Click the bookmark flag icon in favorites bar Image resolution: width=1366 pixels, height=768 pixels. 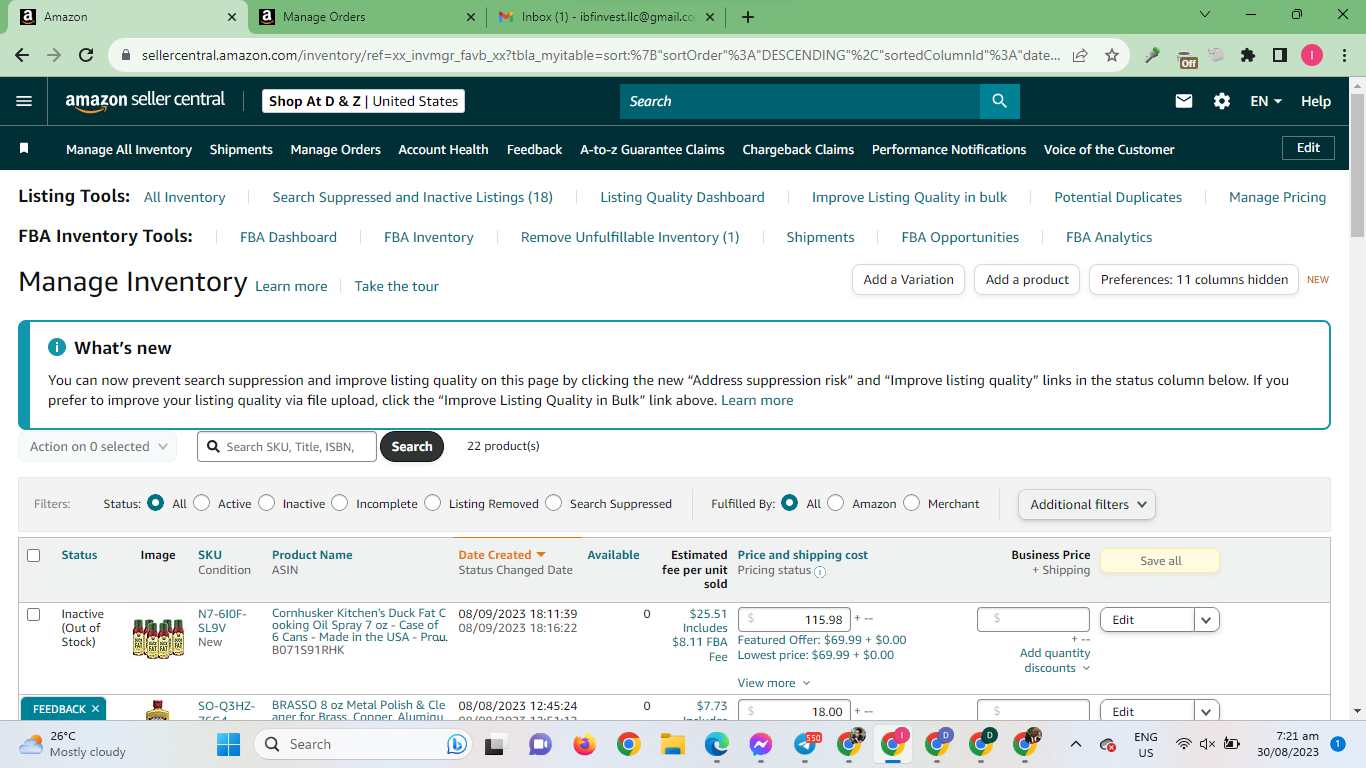(25, 148)
